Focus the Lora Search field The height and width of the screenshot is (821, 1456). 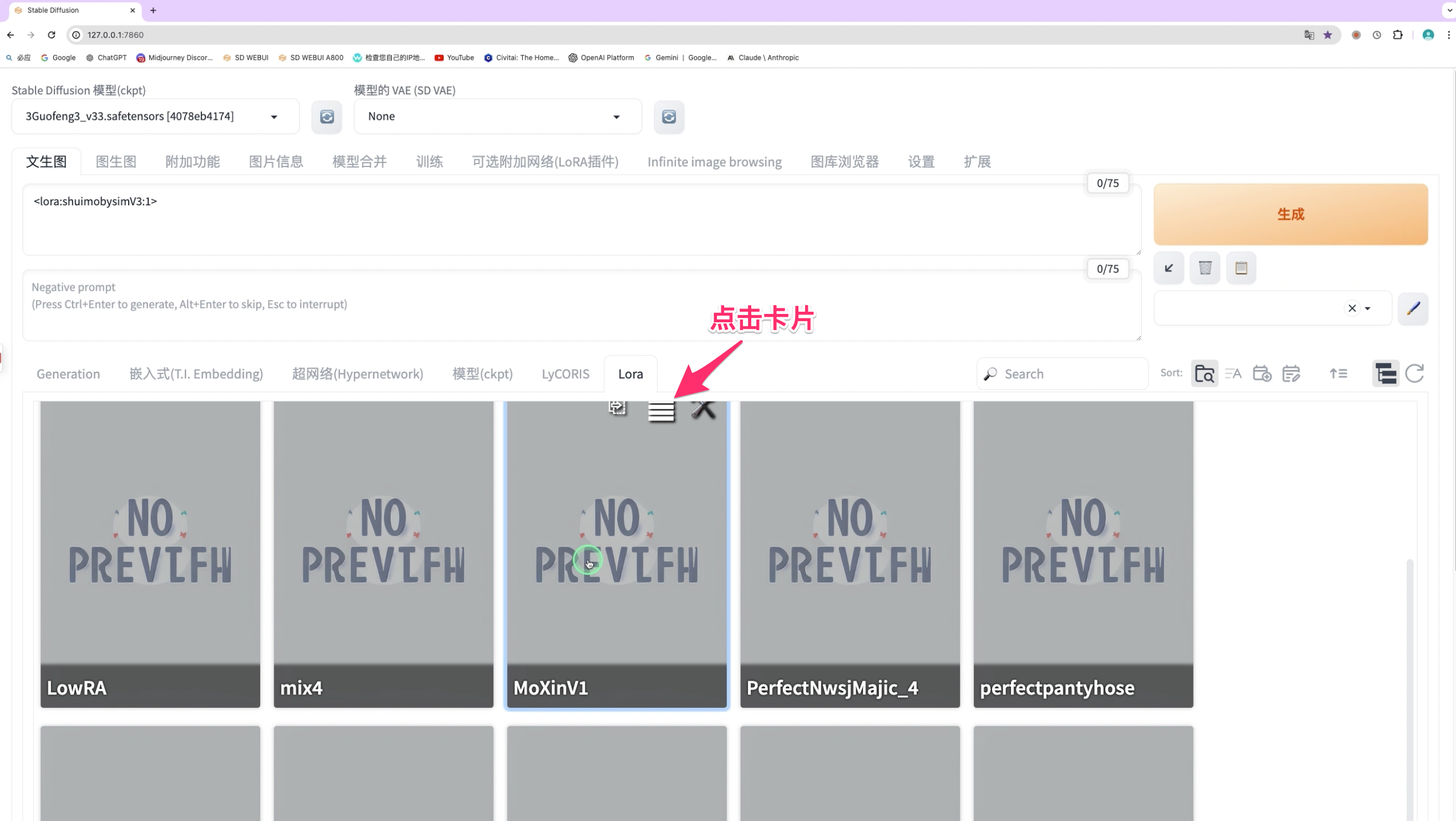(x=1063, y=373)
